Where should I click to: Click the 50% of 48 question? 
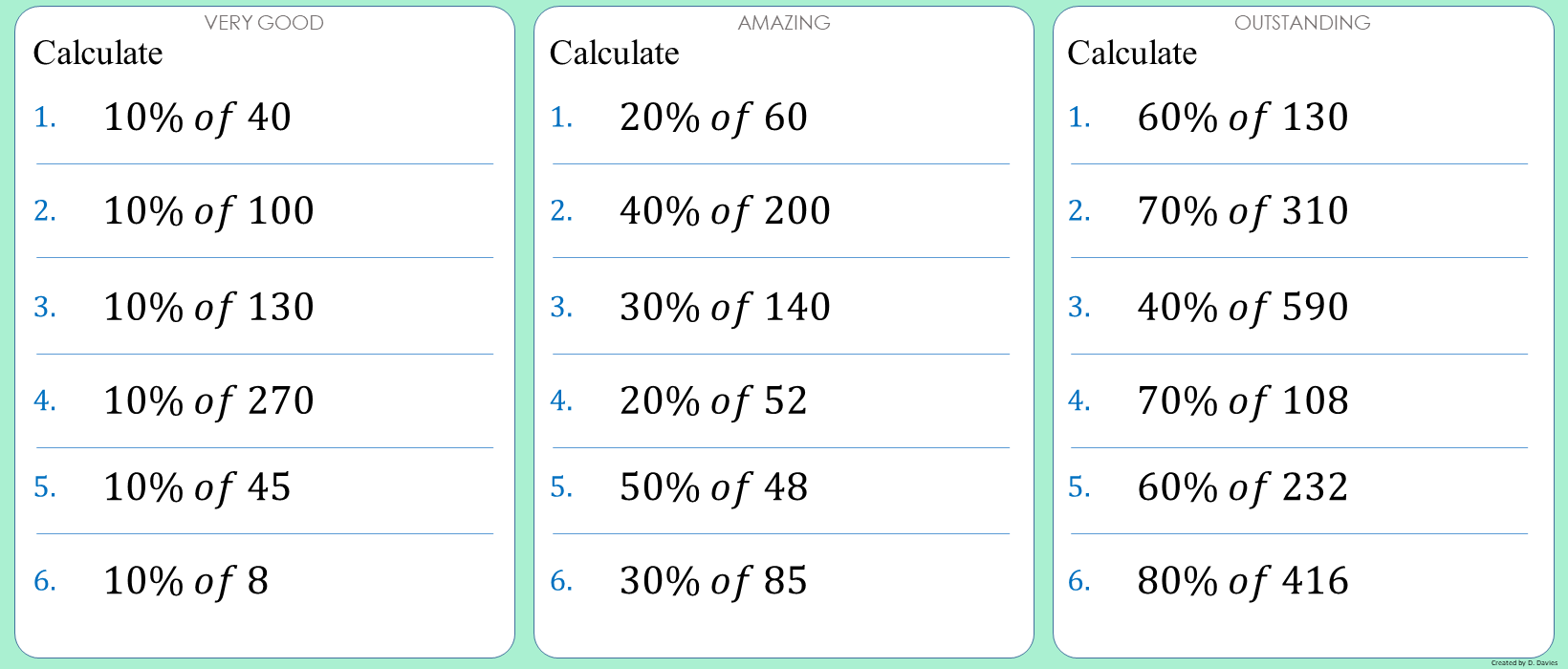(x=713, y=487)
